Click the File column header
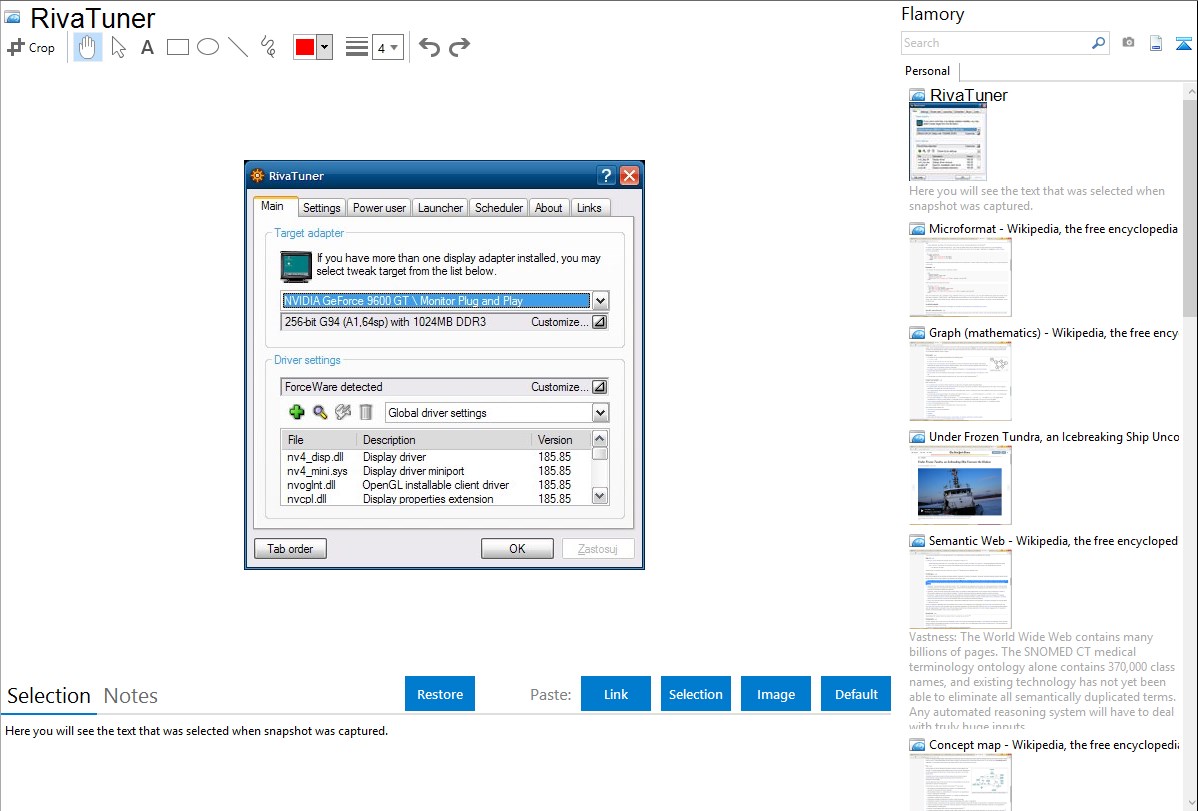Screen dimensions: 1198x811 tap(319, 440)
